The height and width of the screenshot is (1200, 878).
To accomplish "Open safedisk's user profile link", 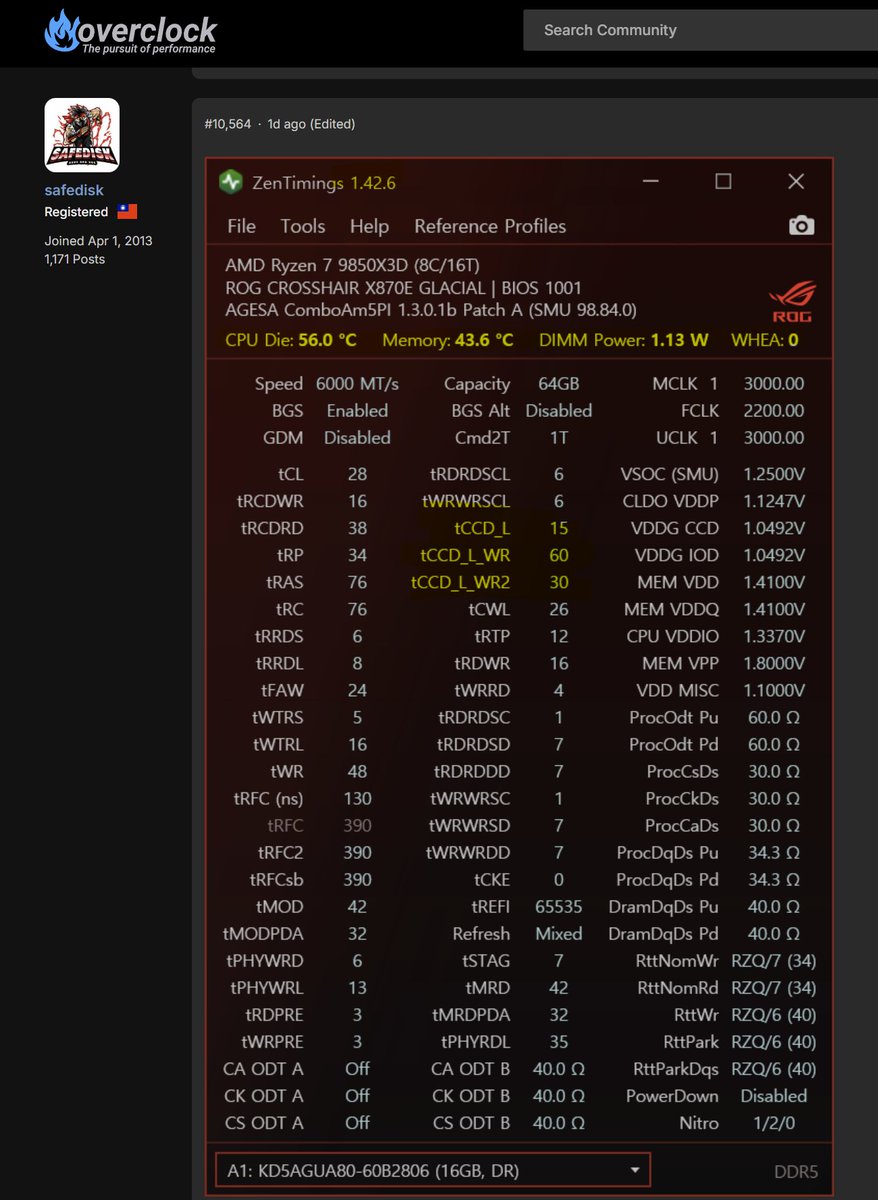I will tap(74, 190).
